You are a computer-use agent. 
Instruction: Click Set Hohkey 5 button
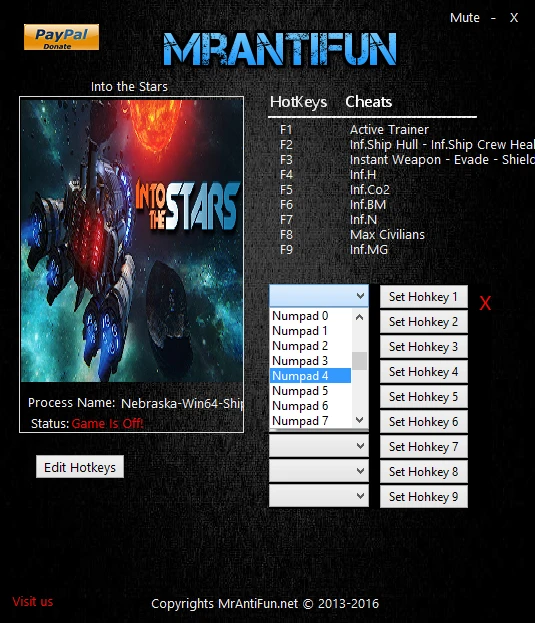(x=423, y=397)
